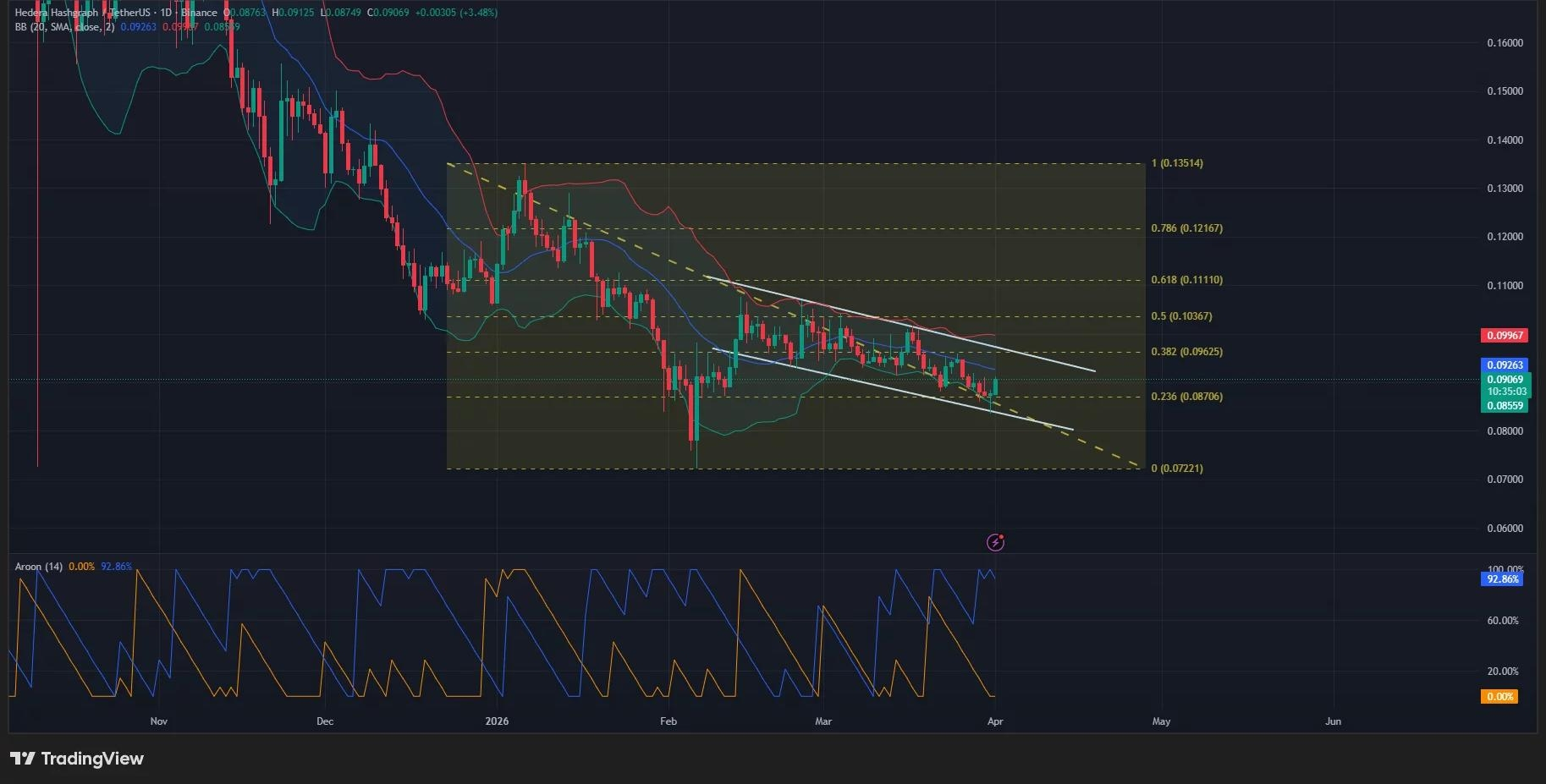Screen dimensions: 1546x784
Task: Click the green 0.09069 current price tag
Action: coord(1505,380)
